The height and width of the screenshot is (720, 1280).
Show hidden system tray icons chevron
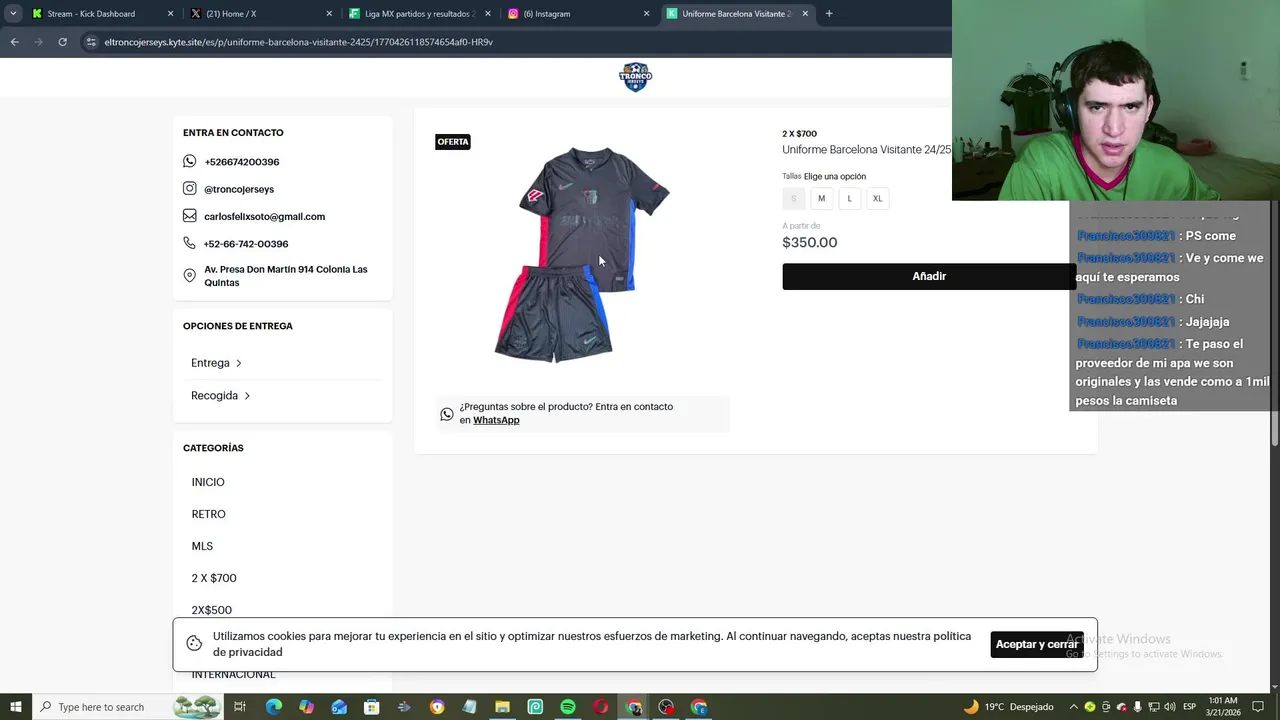pyautogui.click(x=1073, y=707)
